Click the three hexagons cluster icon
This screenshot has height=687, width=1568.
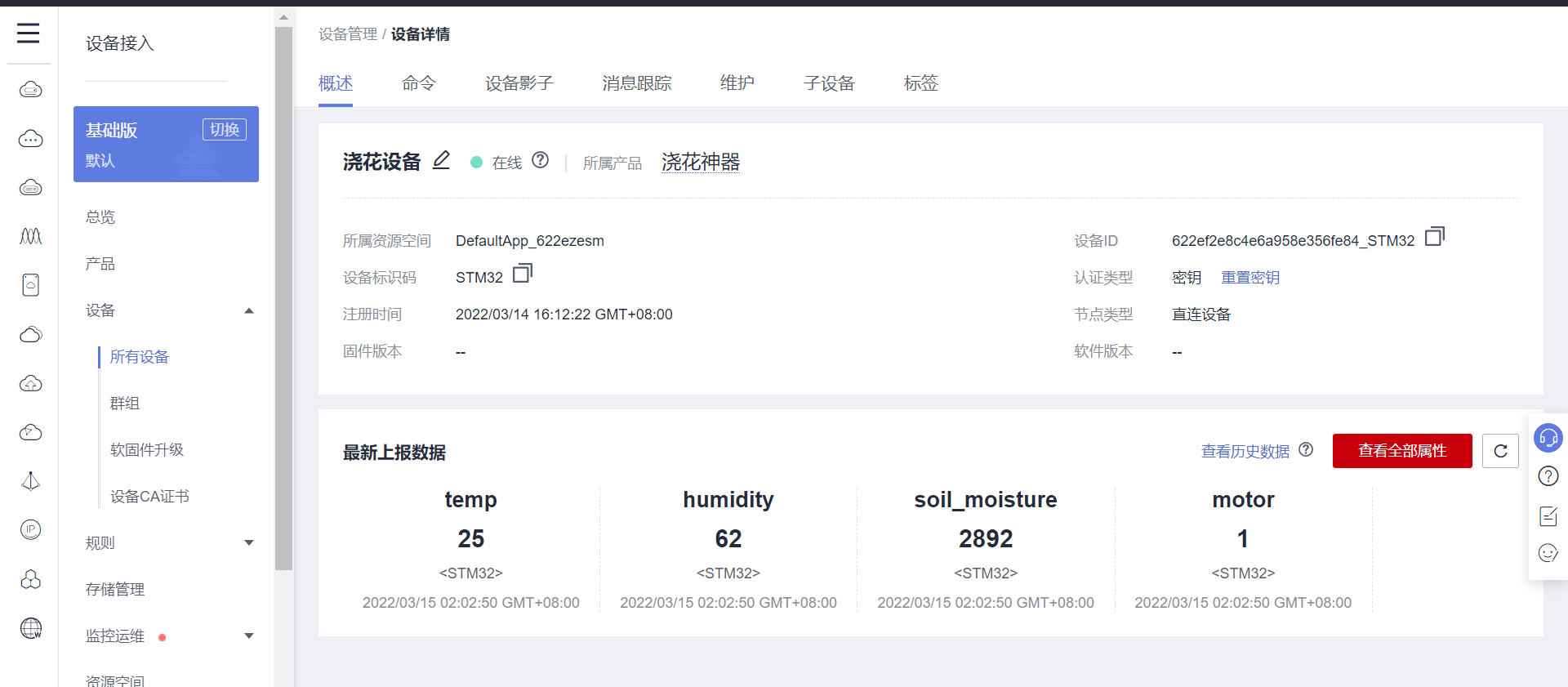(x=31, y=579)
